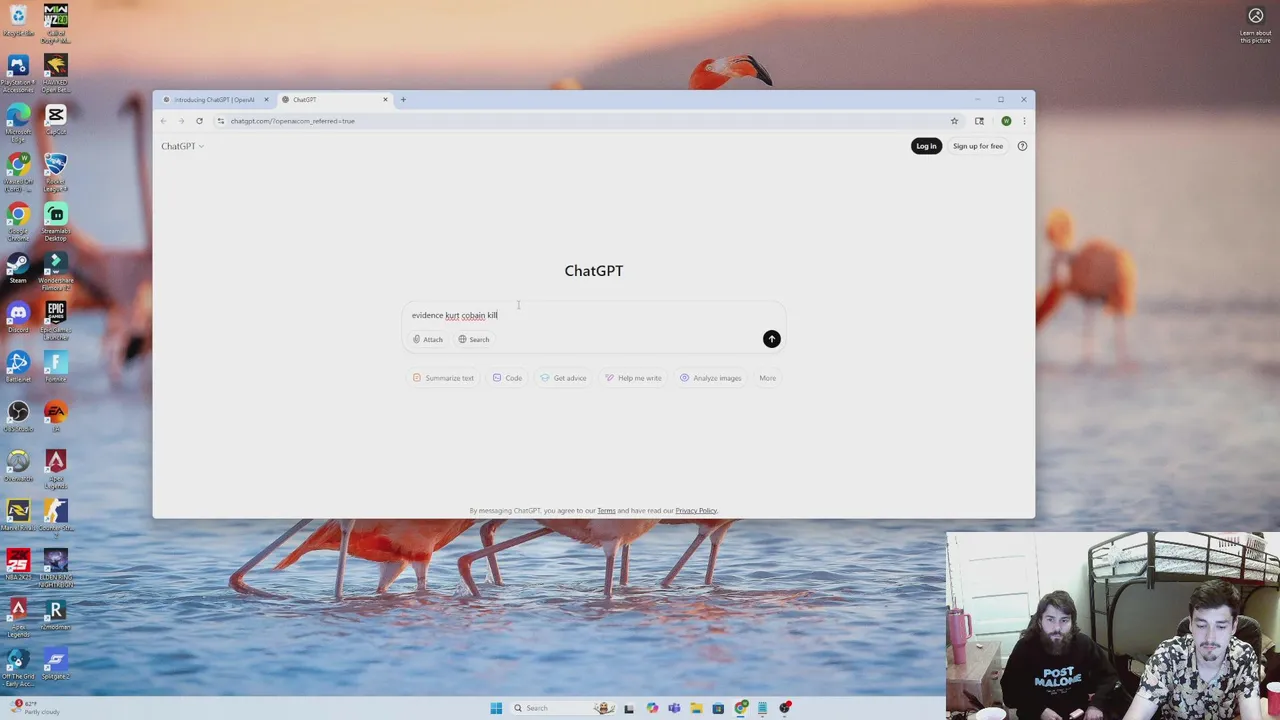Click Sign up for free
Viewport: 1280px width, 720px height.
pos(977,146)
